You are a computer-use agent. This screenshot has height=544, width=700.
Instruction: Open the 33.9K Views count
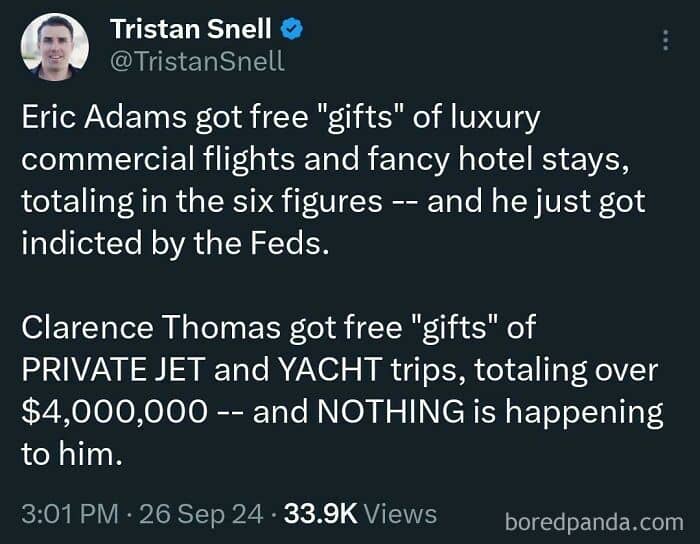point(360,515)
